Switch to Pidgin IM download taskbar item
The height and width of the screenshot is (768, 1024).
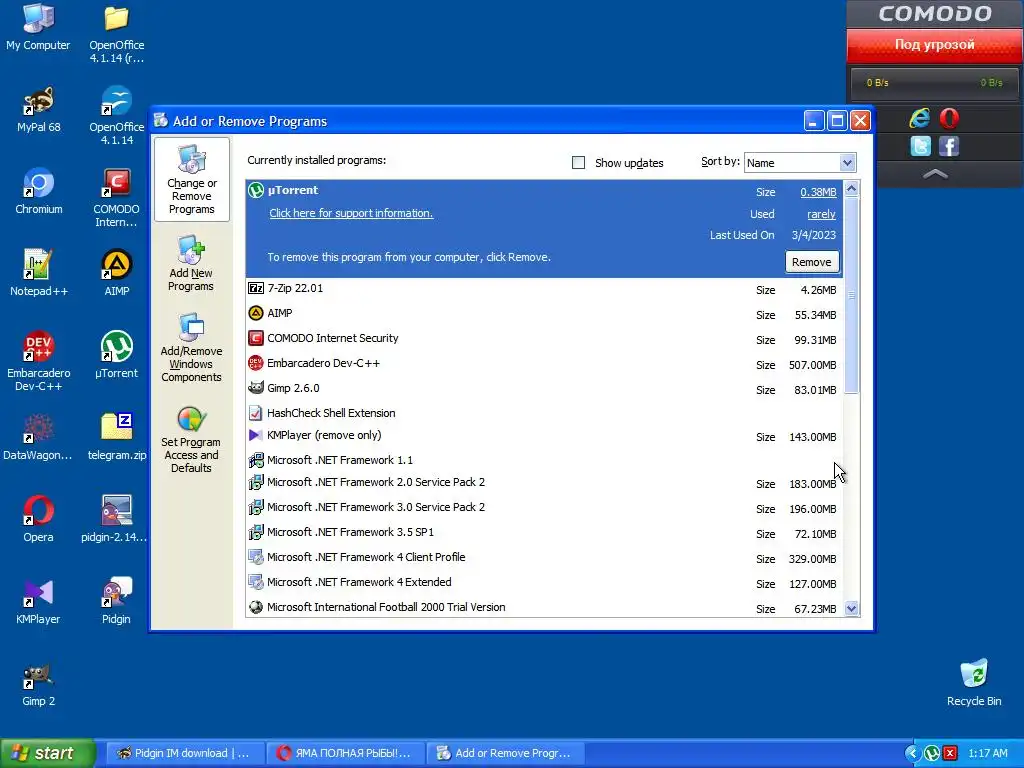click(185, 753)
